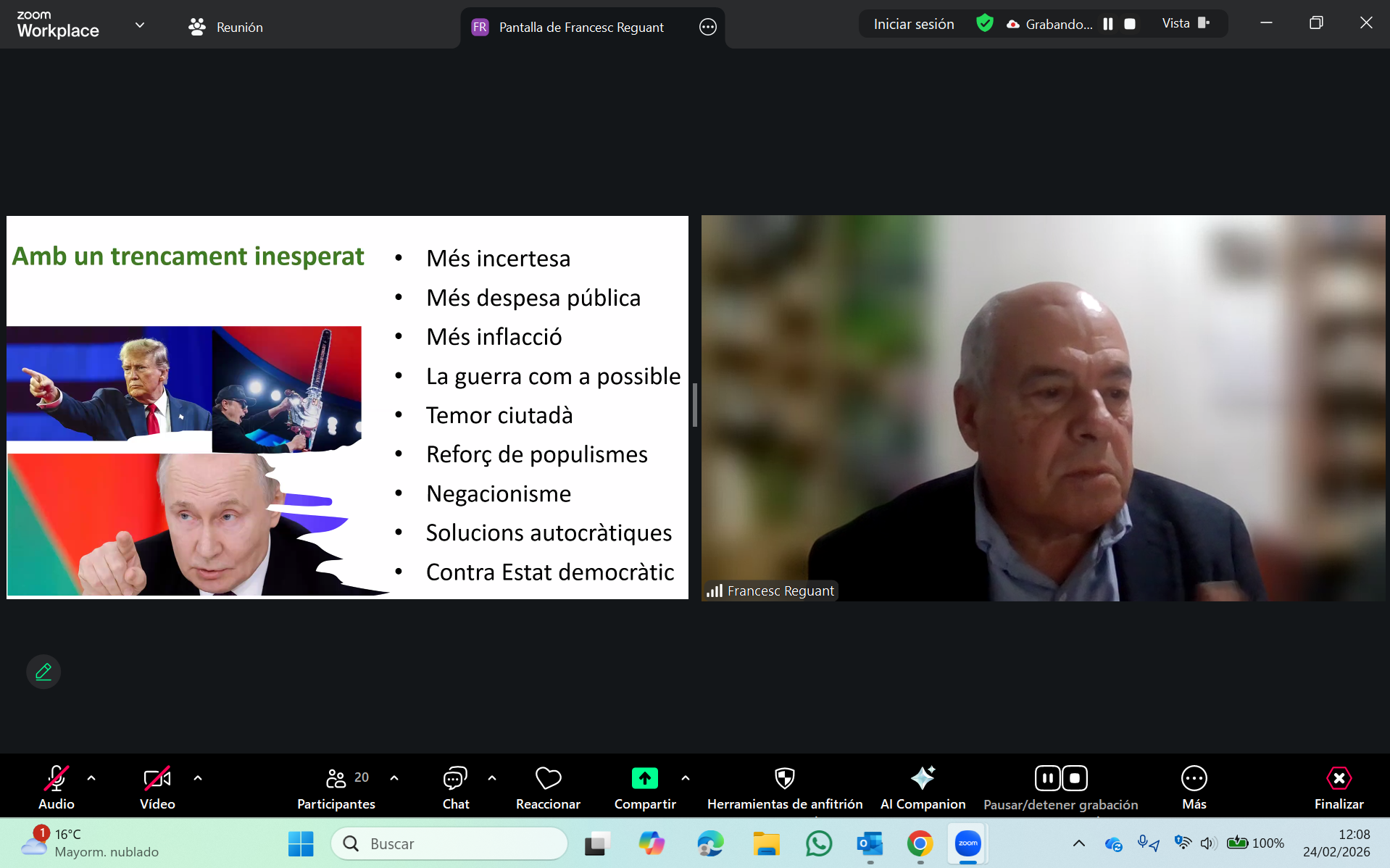
Task: Open the Participantes panel
Action: pyautogui.click(x=336, y=787)
